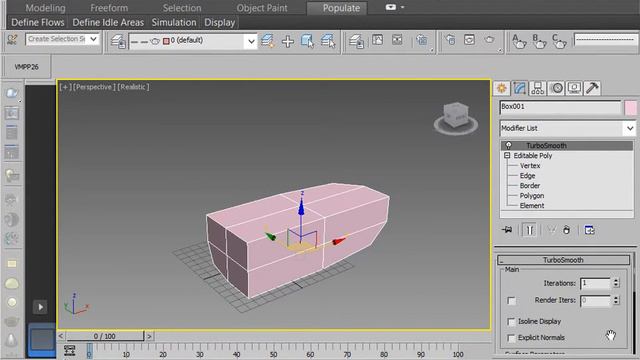Switch to the Modeling ribbon tab
Image resolution: width=640 pixels, height=360 pixels.
pos(45,8)
